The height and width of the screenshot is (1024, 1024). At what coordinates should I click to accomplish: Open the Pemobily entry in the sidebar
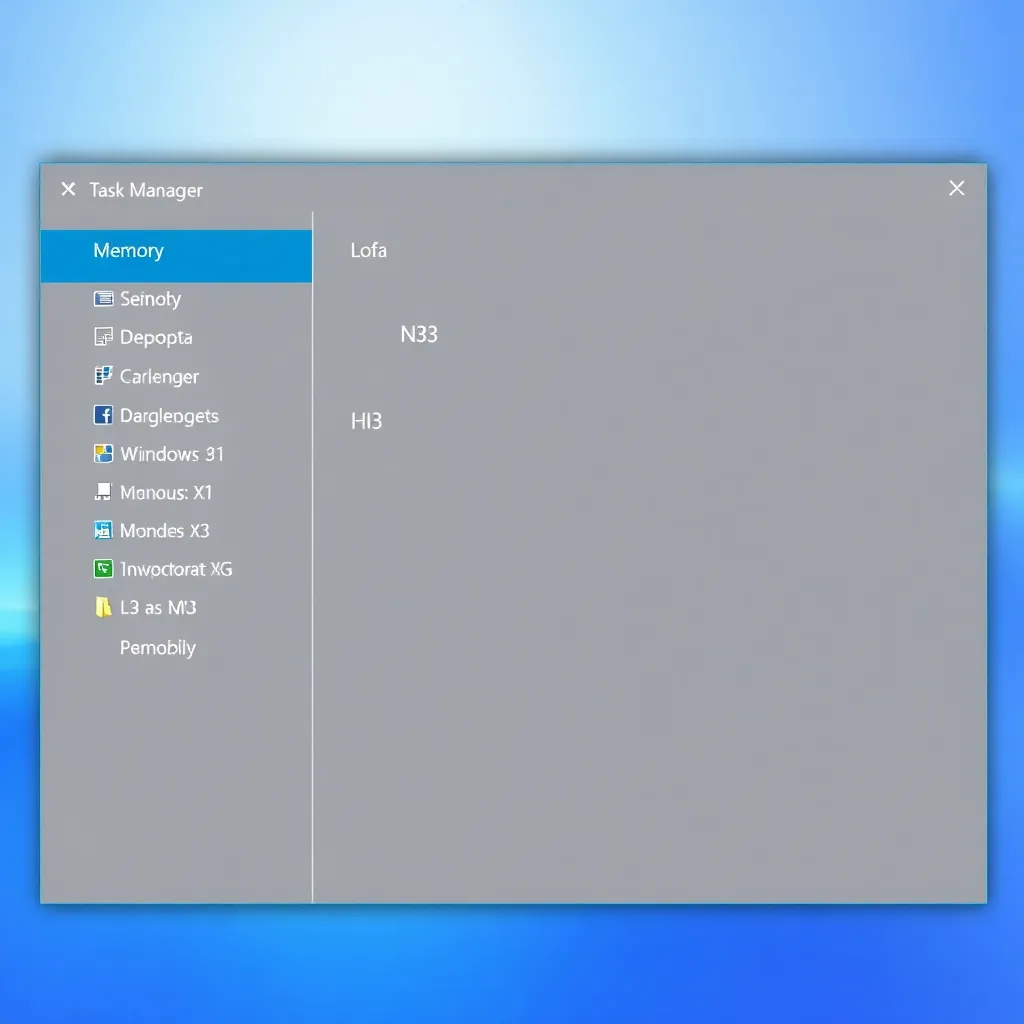pos(158,648)
